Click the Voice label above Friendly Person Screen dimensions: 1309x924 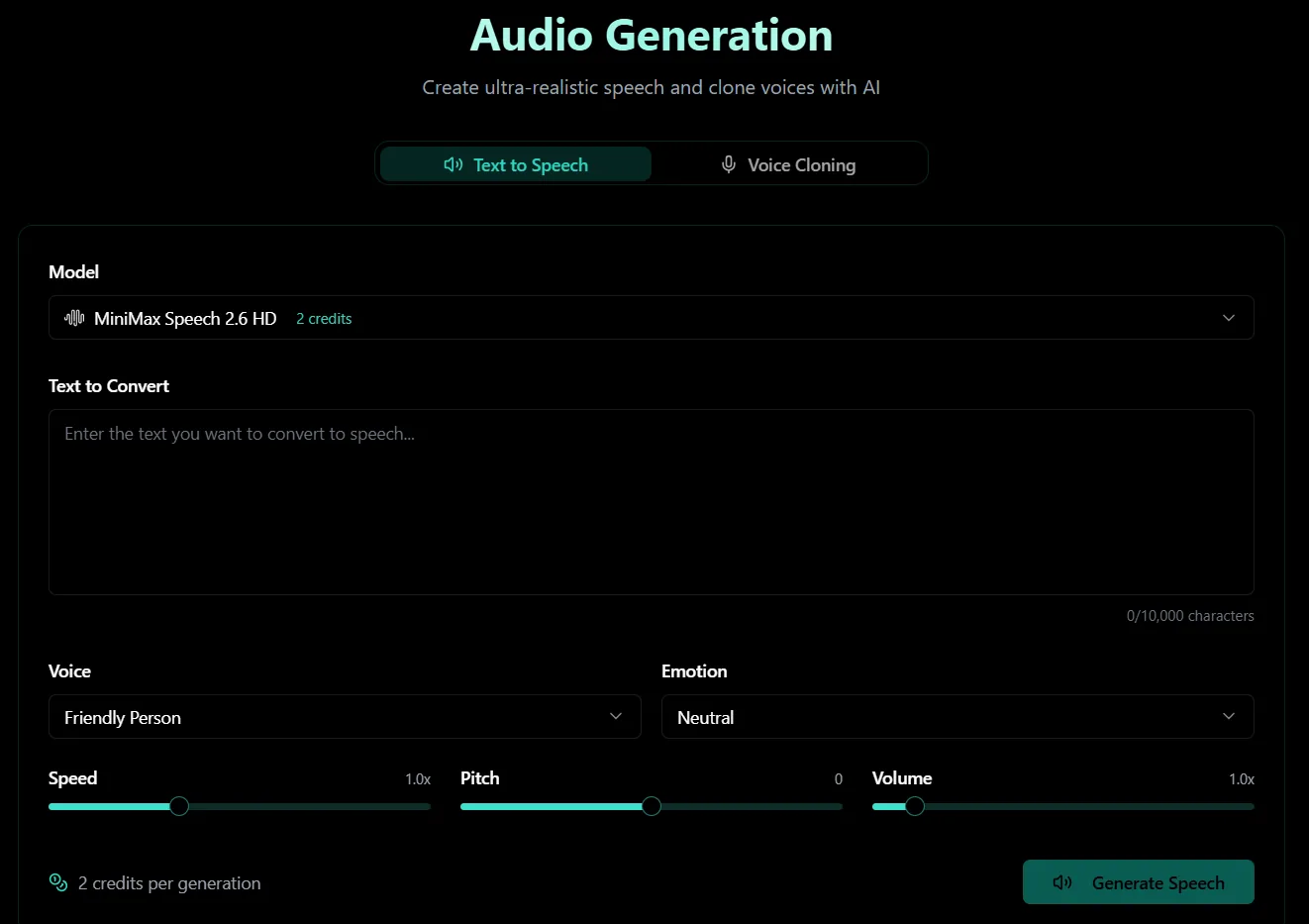point(69,671)
